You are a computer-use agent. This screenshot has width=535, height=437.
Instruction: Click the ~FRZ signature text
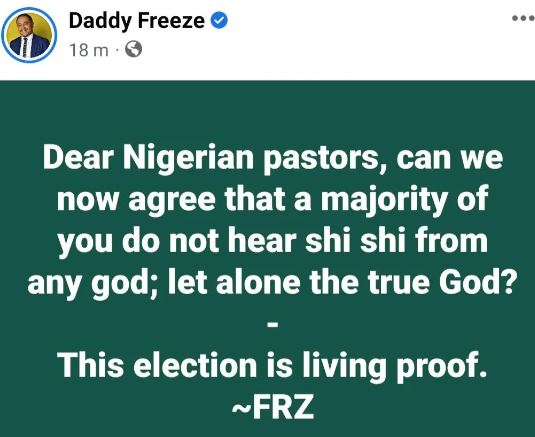click(273, 406)
